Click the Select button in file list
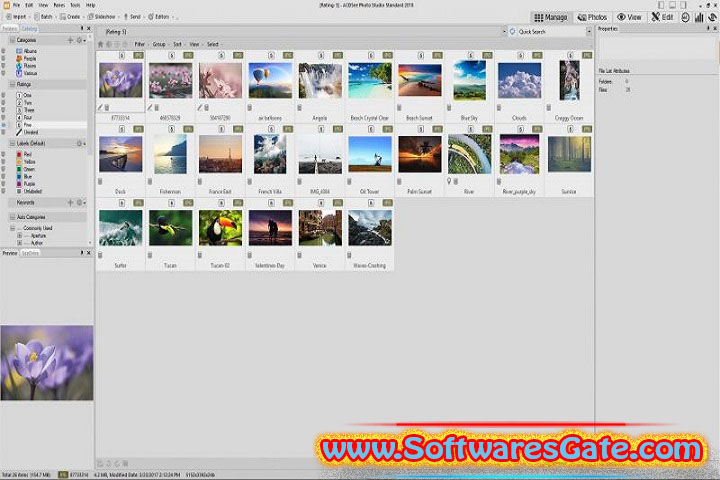 (x=213, y=44)
